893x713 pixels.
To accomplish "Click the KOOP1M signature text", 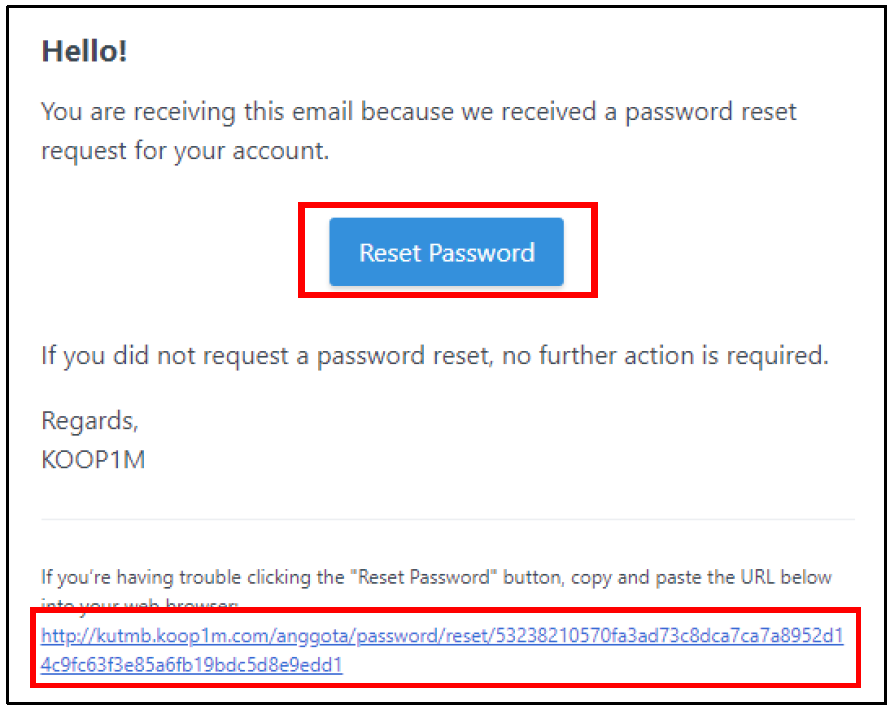I will (x=93, y=461).
